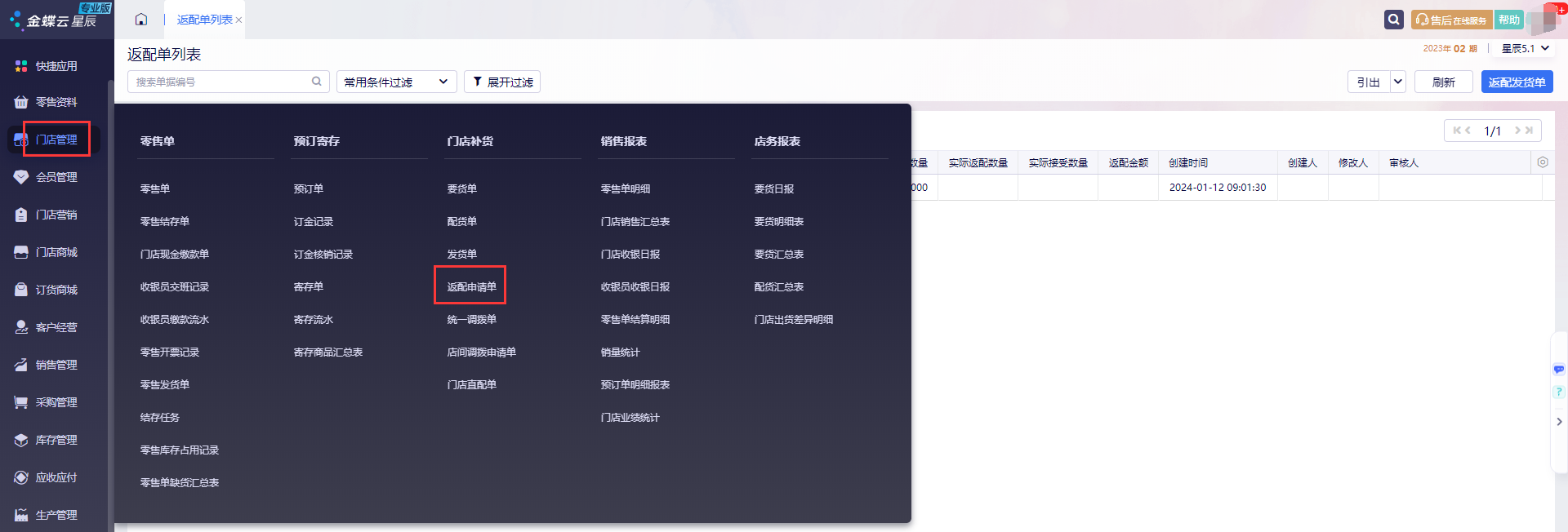Open 零售资料 in sidebar
Image resolution: width=1568 pixels, height=532 pixels.
[x=56, y=102]
